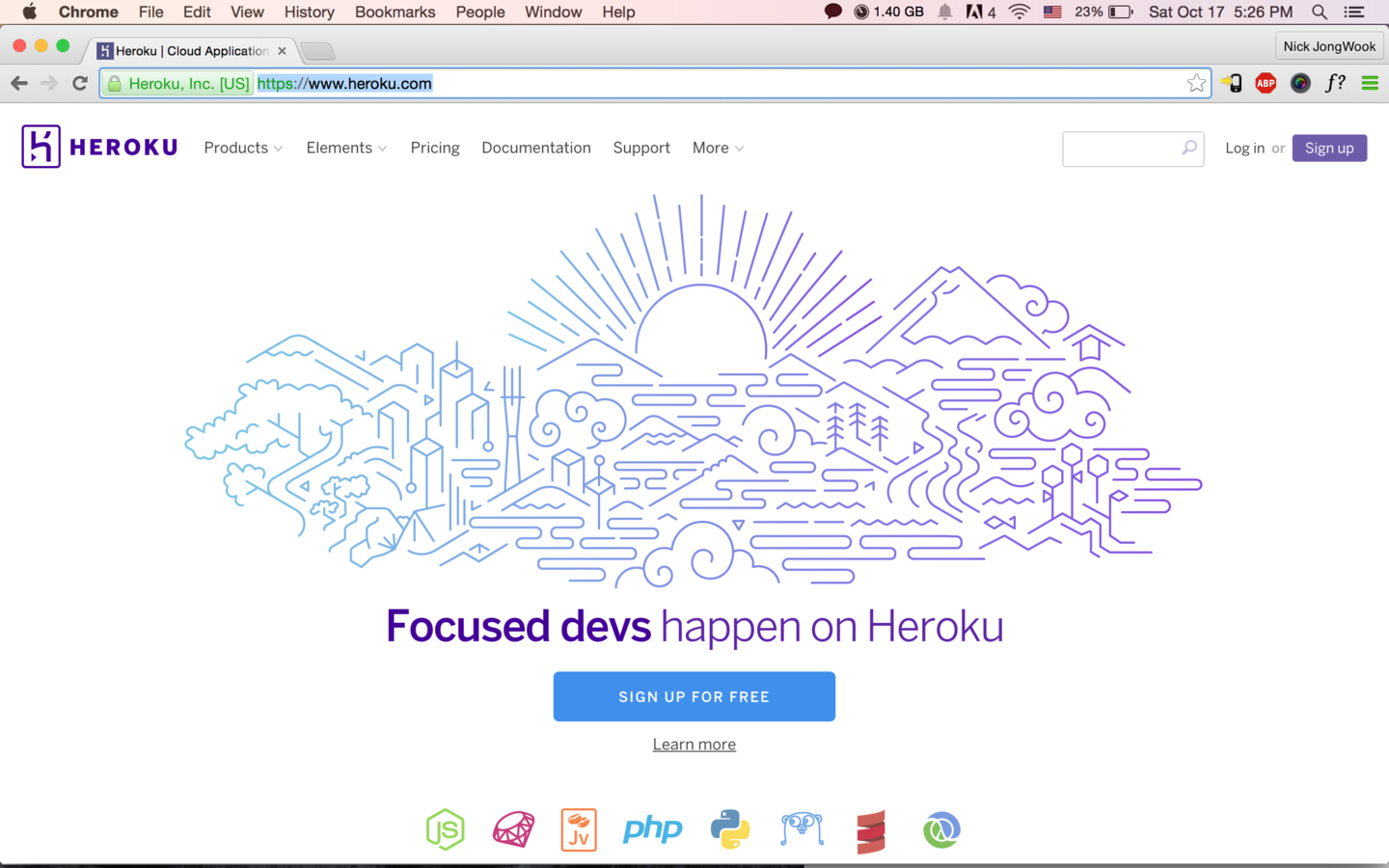Click the Wi-Fi status icon

(x=1019, y=12)
